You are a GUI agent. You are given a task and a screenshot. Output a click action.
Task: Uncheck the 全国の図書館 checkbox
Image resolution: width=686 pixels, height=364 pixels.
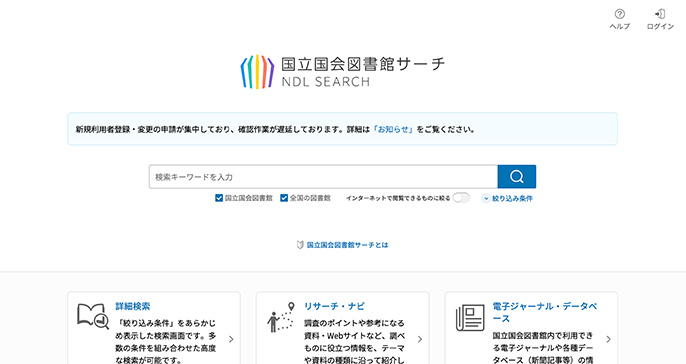point(284,198)
